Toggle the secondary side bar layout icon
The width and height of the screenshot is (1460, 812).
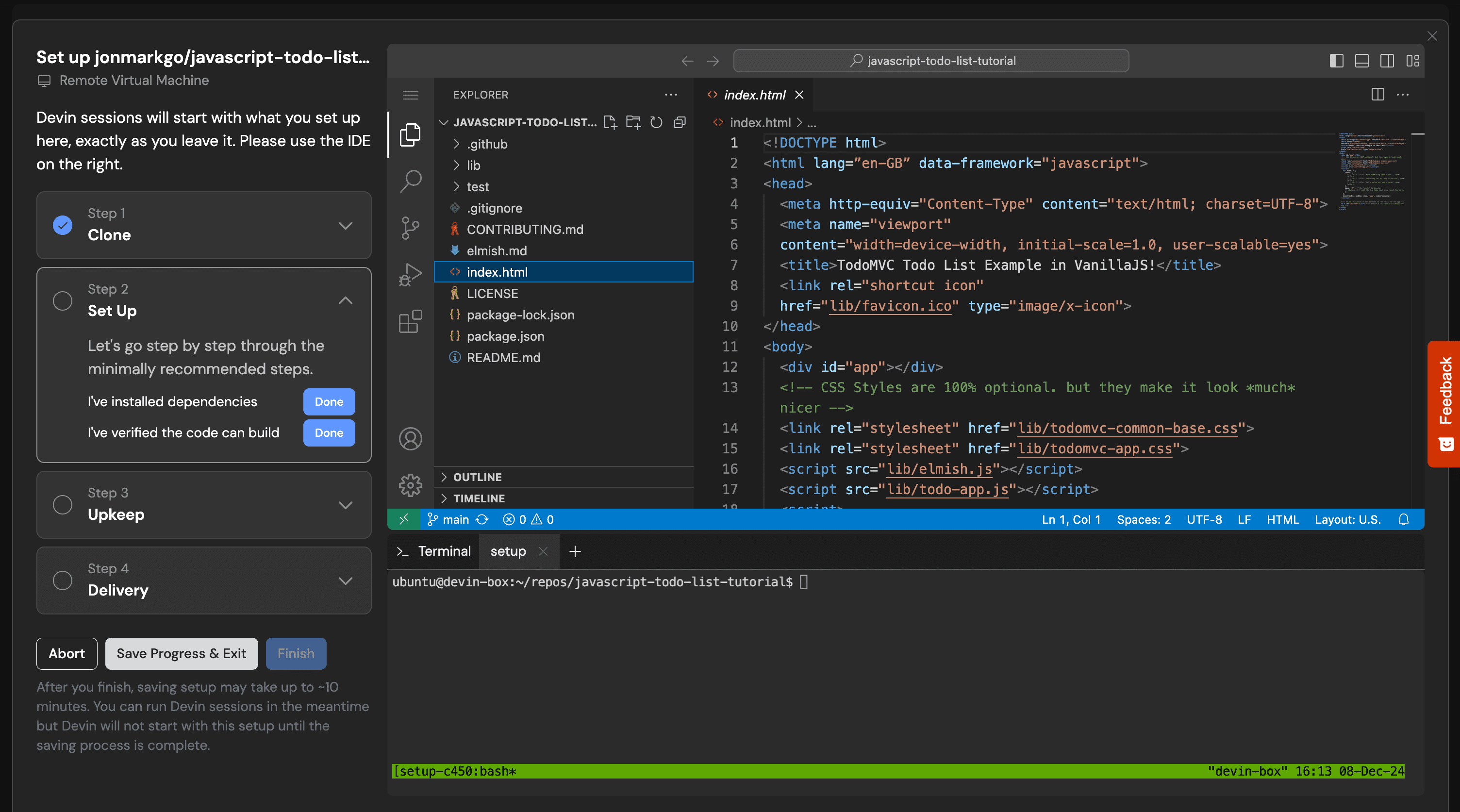1388,61
